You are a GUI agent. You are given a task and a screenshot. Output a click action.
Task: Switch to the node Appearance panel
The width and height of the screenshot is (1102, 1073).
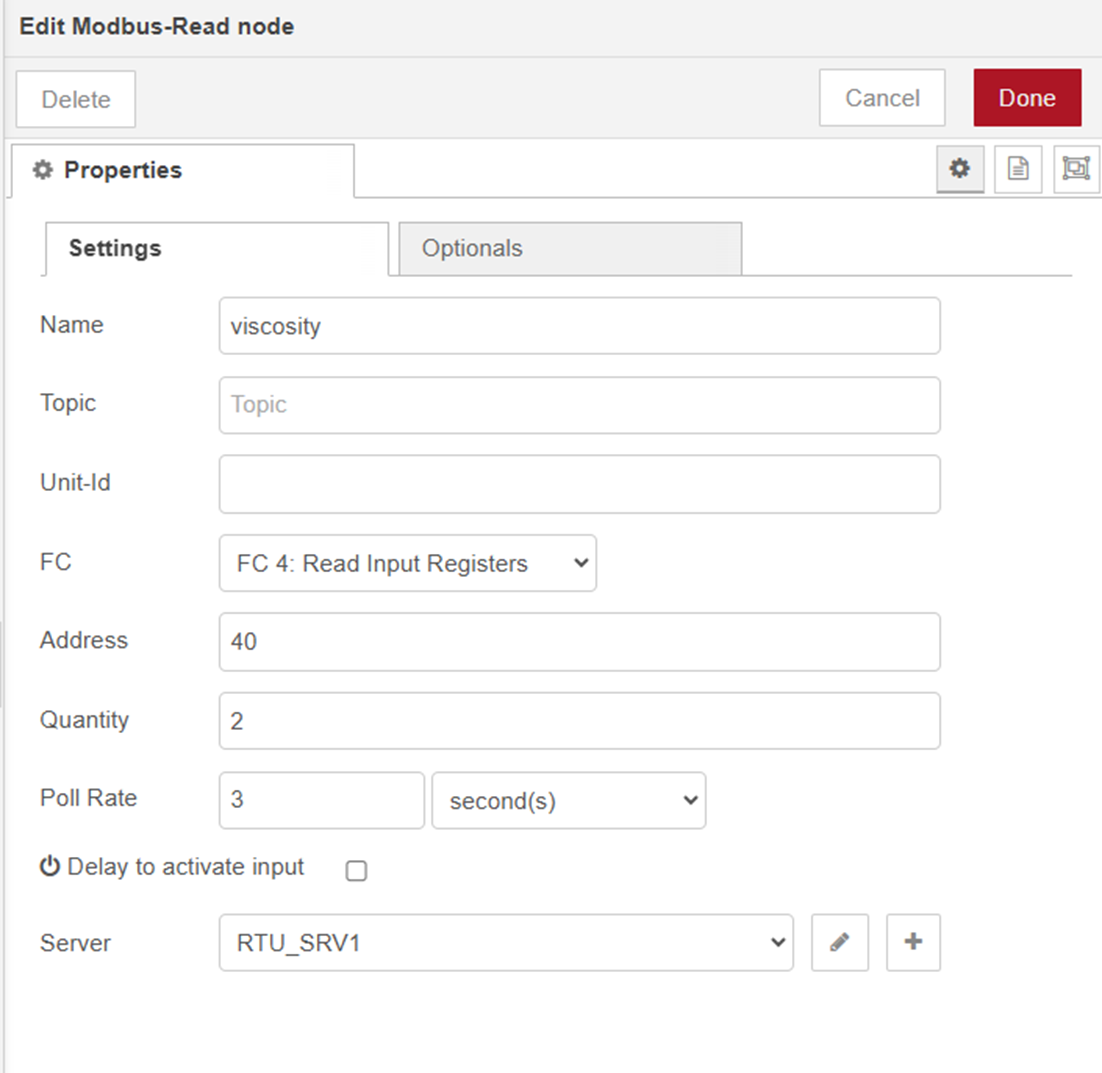pyautogui.click(x=1075, y=169)
